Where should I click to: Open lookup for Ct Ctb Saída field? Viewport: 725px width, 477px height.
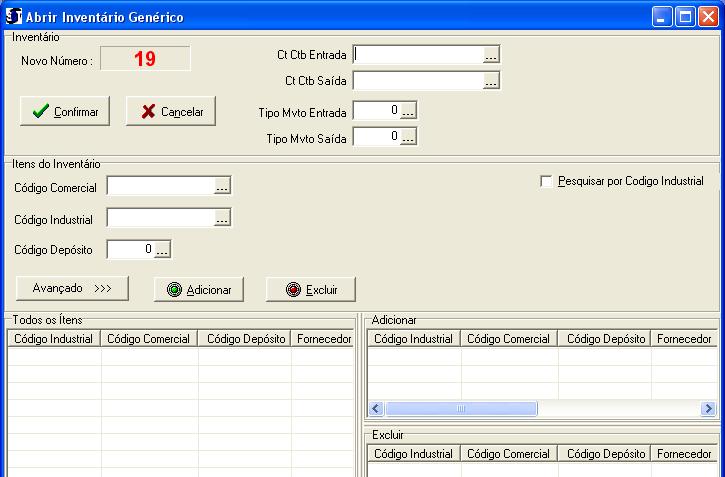coord(491,82)
